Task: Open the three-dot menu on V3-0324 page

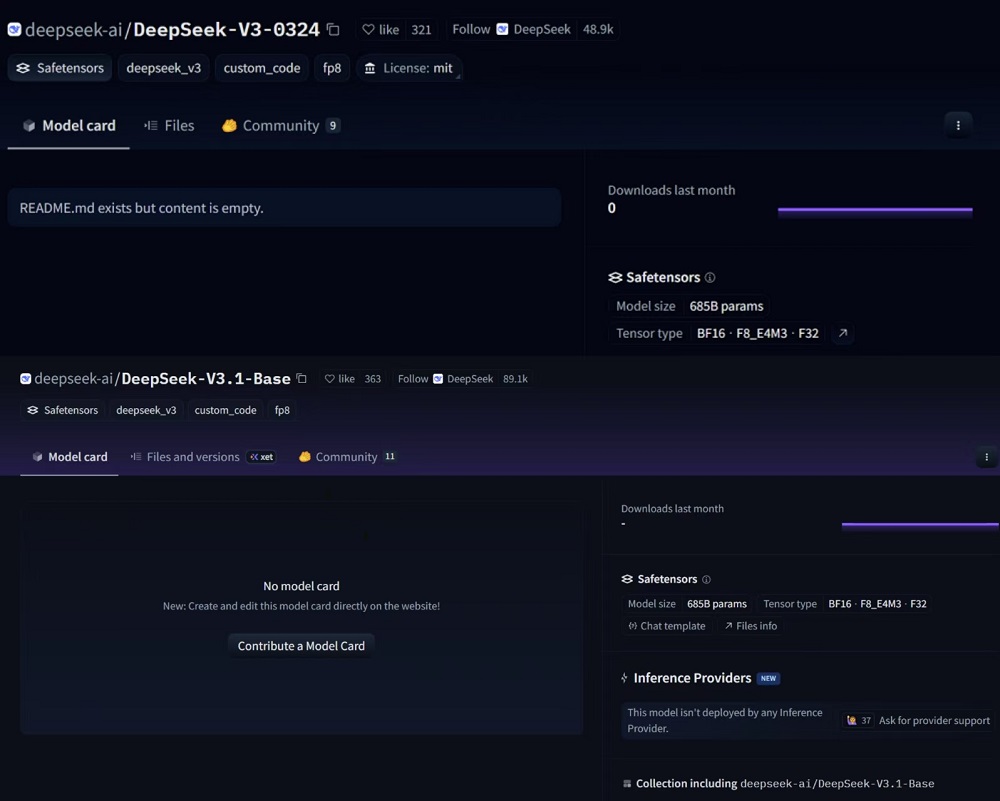Action: 958,125
